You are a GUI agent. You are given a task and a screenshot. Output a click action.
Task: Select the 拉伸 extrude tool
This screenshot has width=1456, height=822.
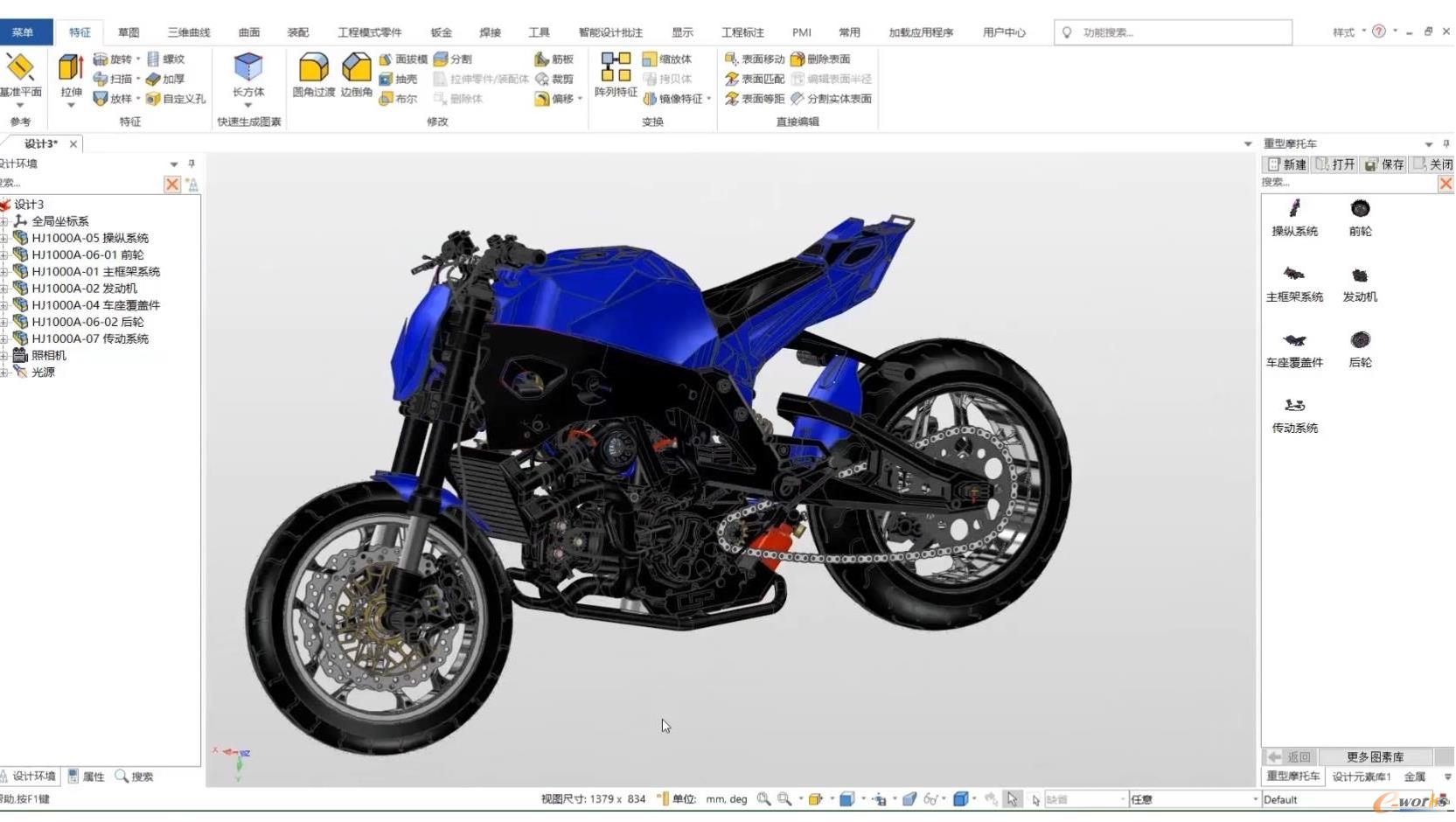click(x=71, y=73)
